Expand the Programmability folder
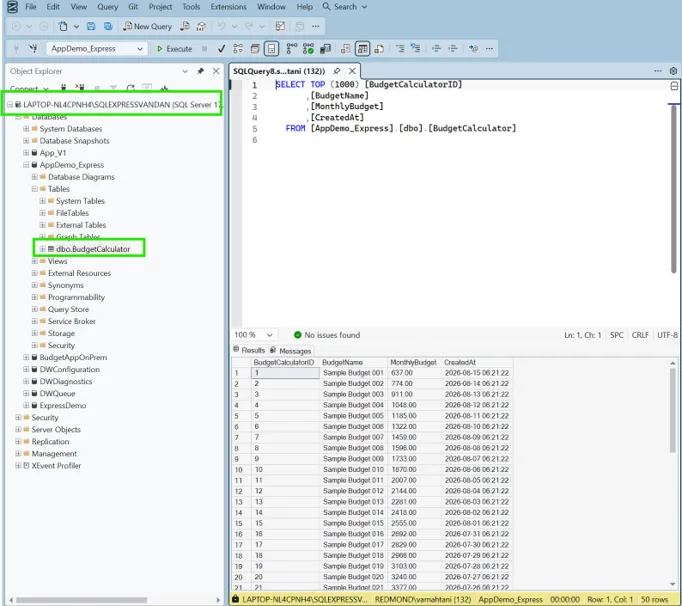The image size is (682, 606). point(34,297)
